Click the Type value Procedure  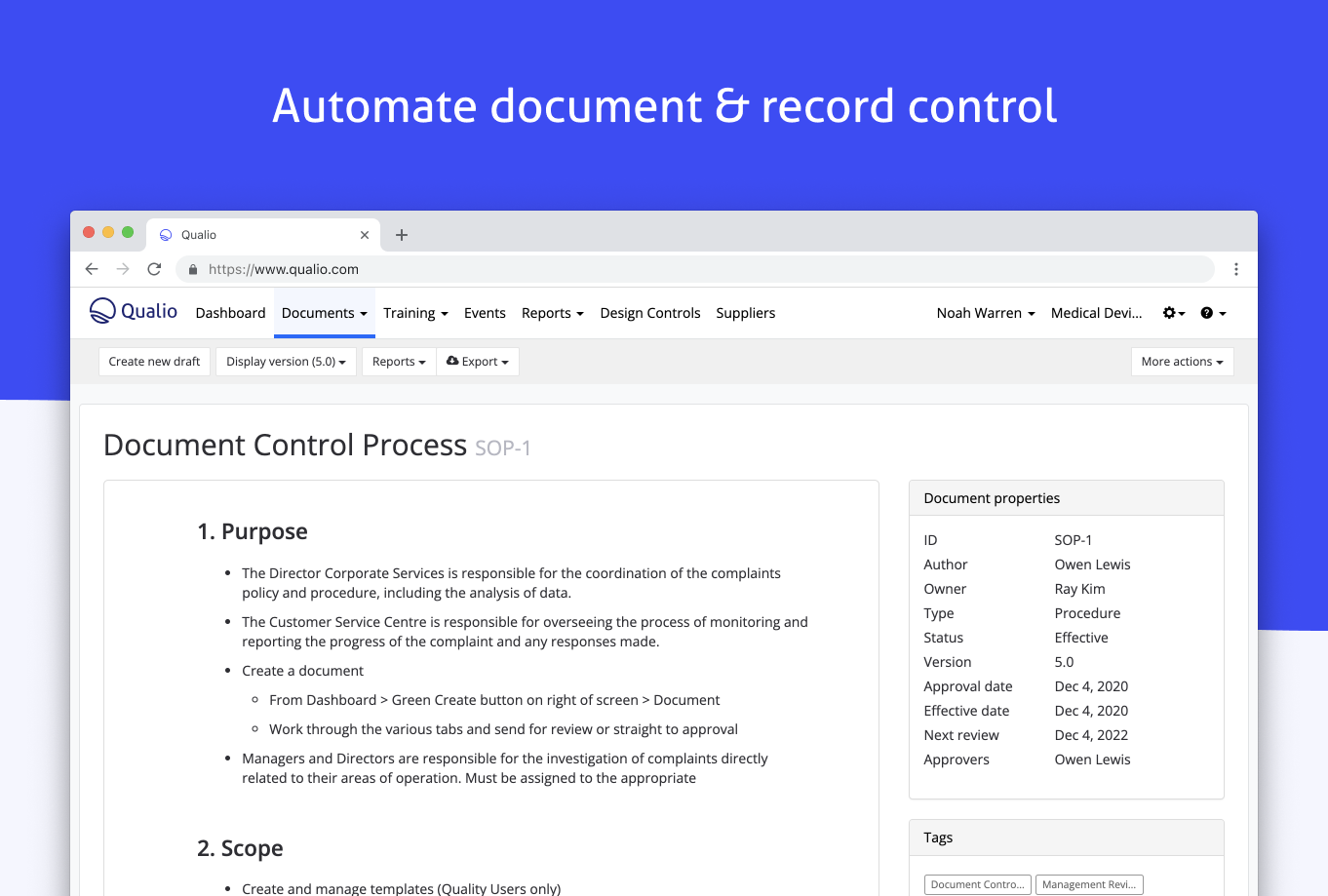pyautogui.click(x=1088, y=613)
